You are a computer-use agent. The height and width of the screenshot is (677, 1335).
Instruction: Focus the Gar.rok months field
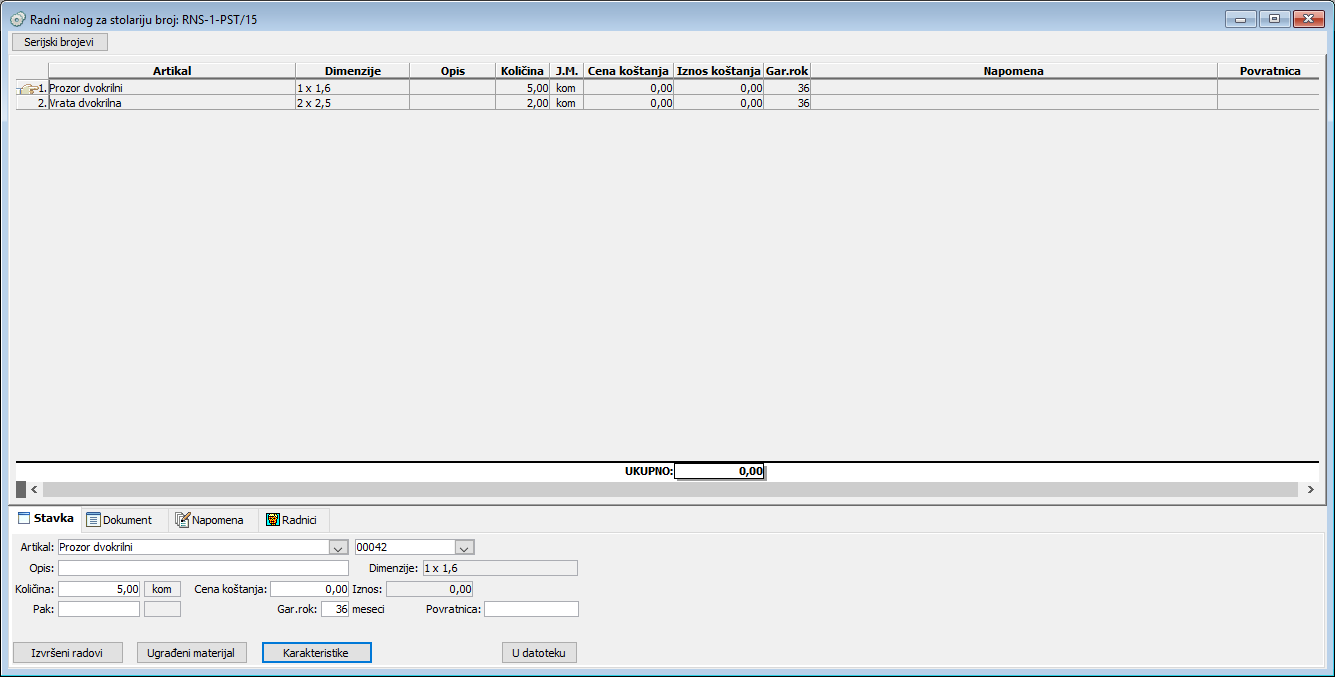pyautogui.click(x=335, y=609)
